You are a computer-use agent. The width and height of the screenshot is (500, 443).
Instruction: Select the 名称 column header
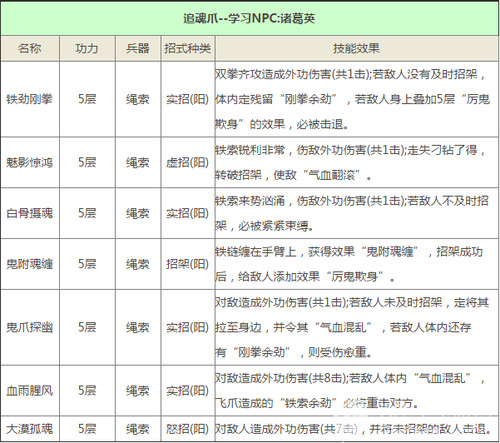click(30, 48)
